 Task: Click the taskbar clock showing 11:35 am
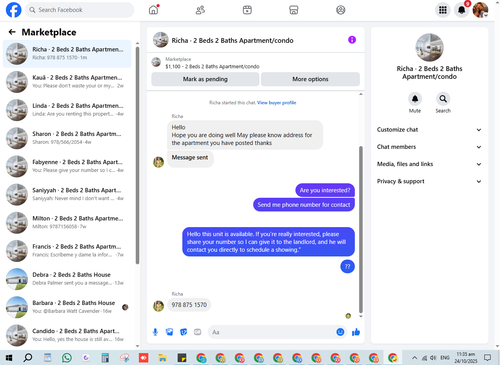coord(466,358)
